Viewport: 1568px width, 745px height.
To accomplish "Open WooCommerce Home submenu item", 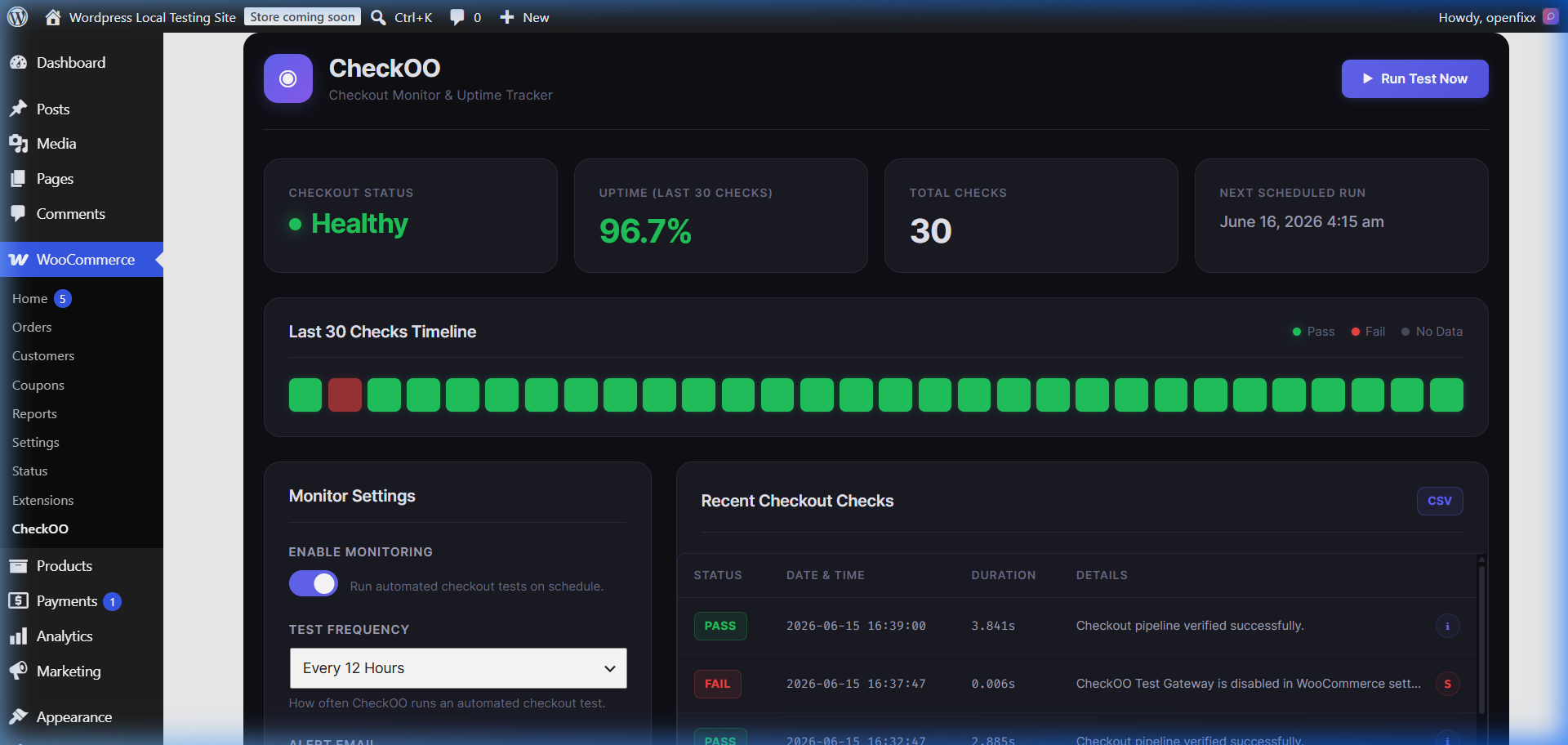I will (29, 299).
